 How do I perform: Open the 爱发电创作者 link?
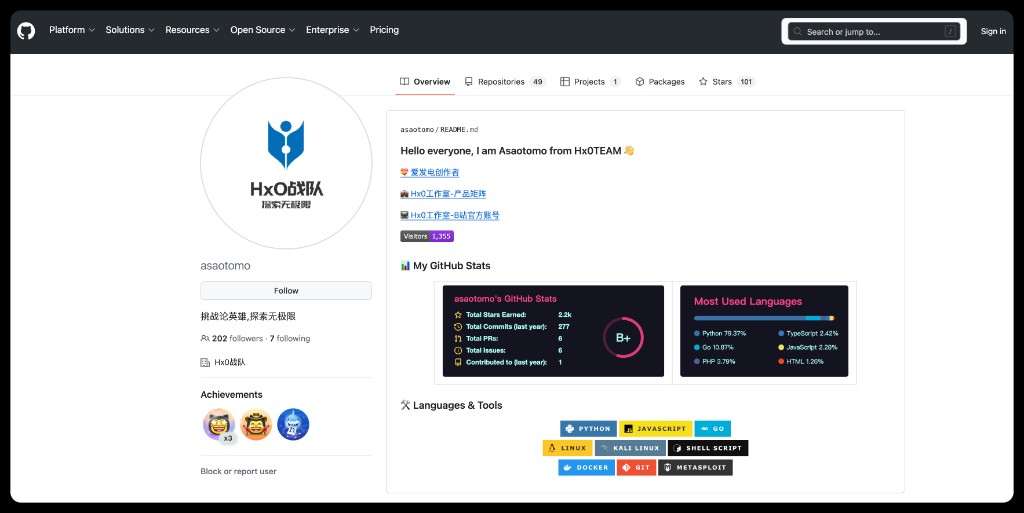(x=430, y=172)
